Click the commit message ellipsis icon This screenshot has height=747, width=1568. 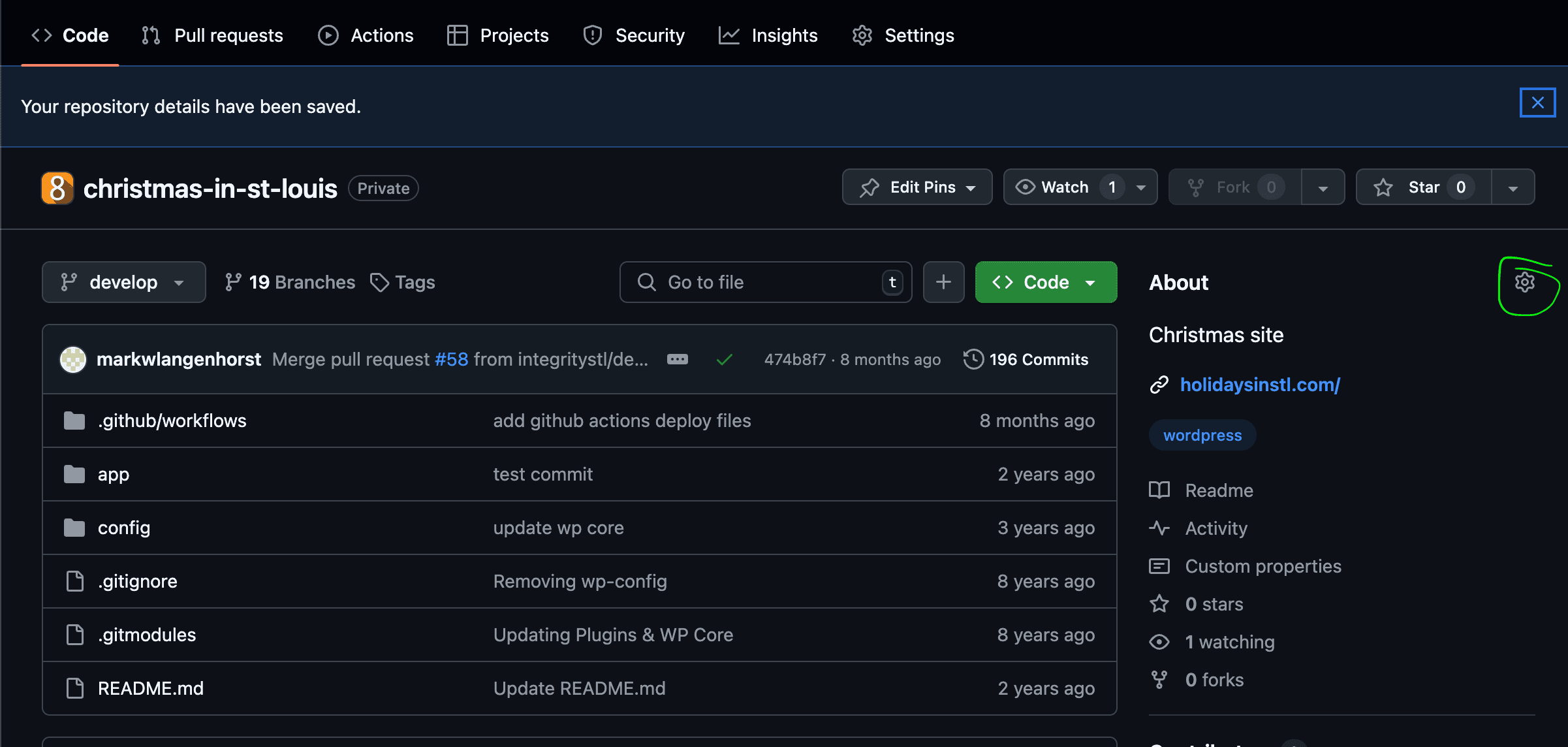point(678,358)
